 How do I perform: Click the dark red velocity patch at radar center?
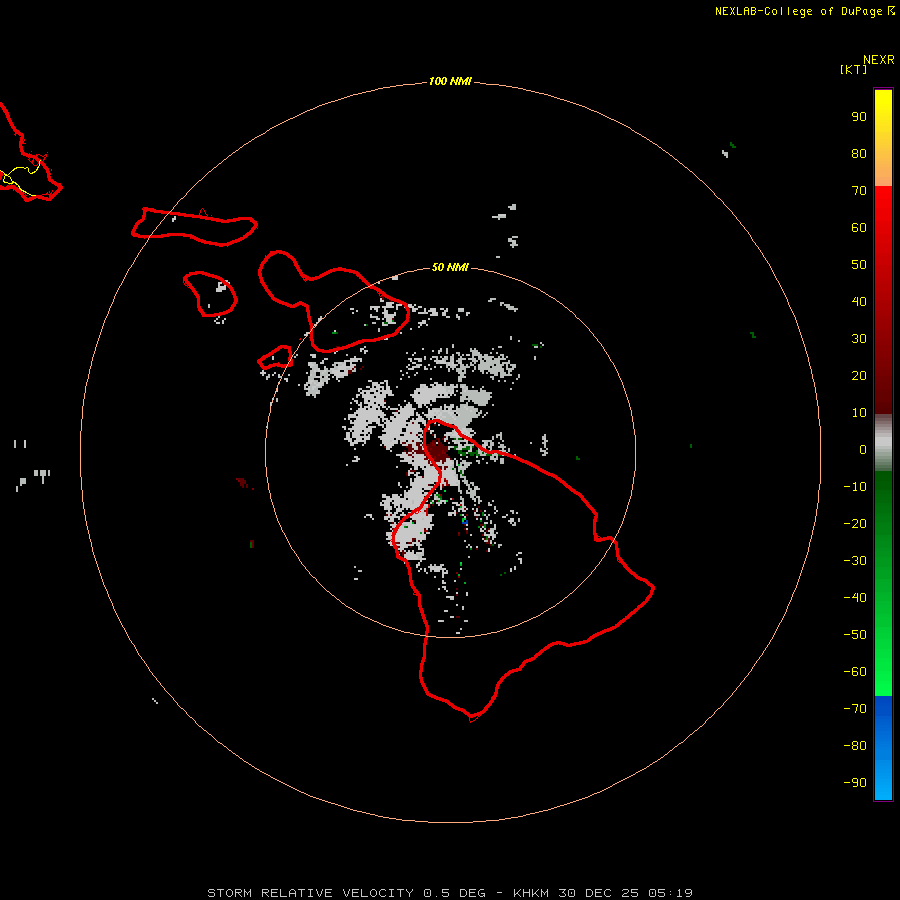click(x=435, y=449)
